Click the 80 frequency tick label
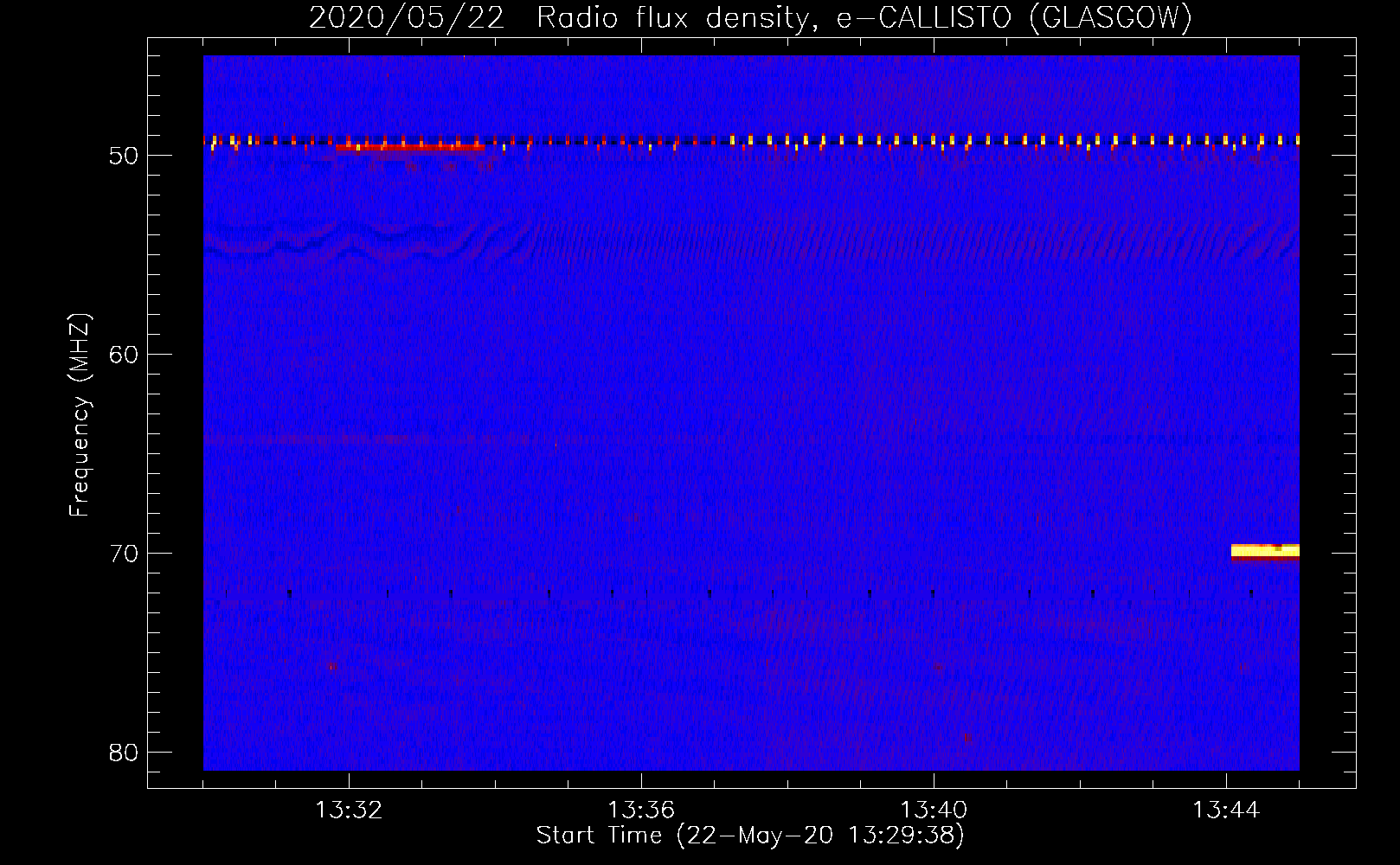Screen dimensions: 1400x865 coord(125,753)
